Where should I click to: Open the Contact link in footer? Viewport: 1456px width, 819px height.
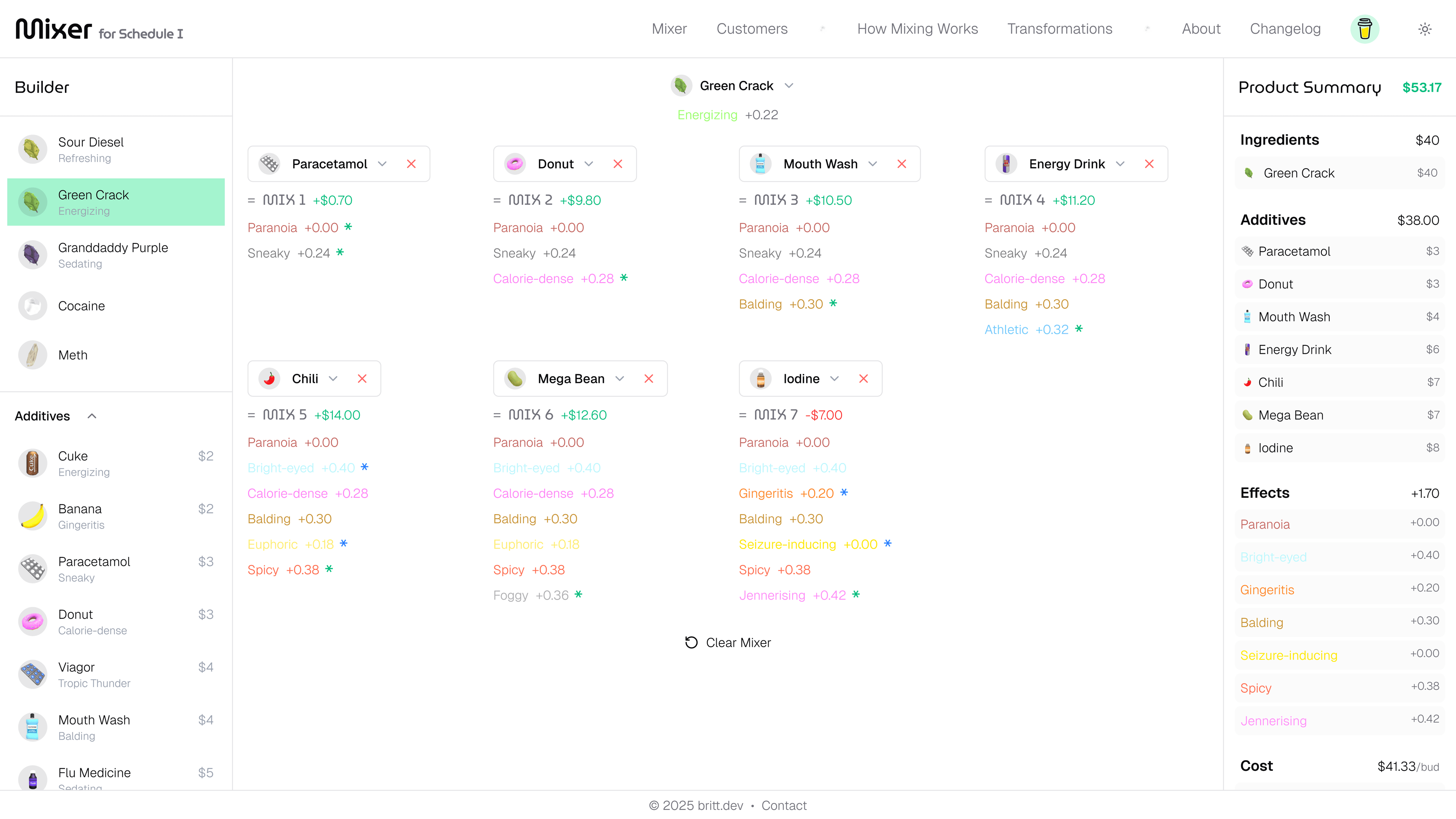[x=784, y=805]
